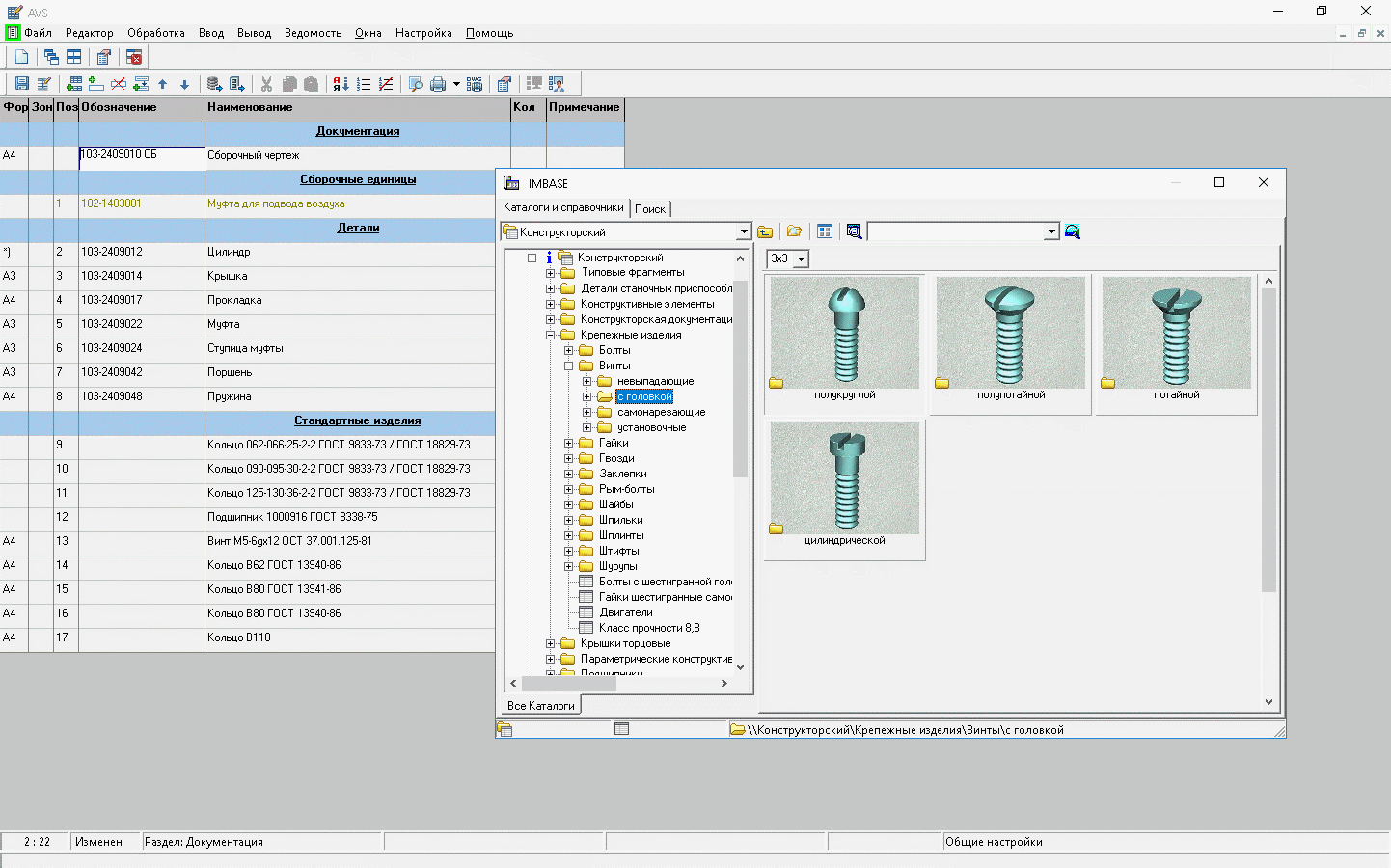Click the DWG export icon
Viewport: 1391px width, 868px height.
475,84
